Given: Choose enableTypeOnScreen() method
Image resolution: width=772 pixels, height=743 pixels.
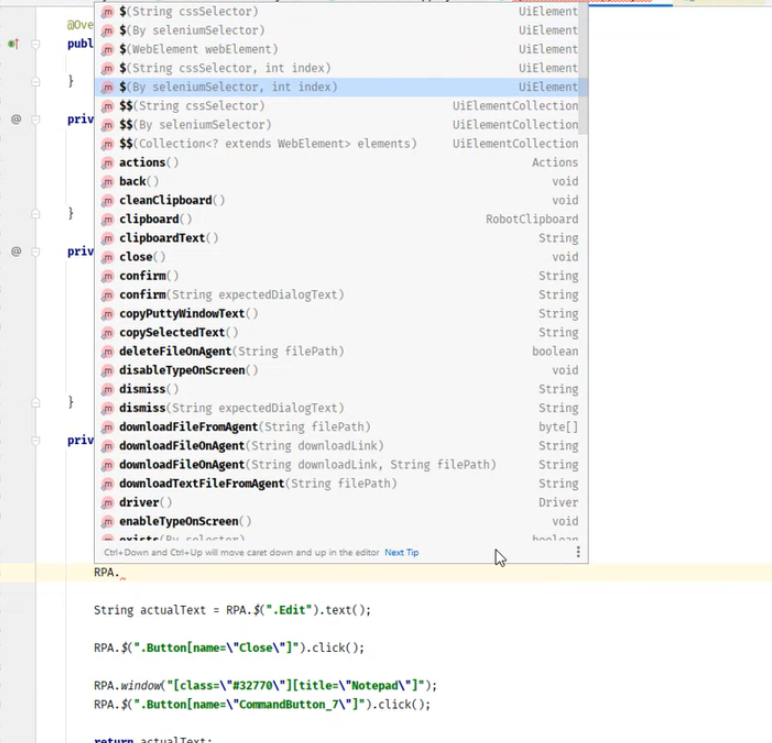Looking at the screenshot, I should [341, 521].
